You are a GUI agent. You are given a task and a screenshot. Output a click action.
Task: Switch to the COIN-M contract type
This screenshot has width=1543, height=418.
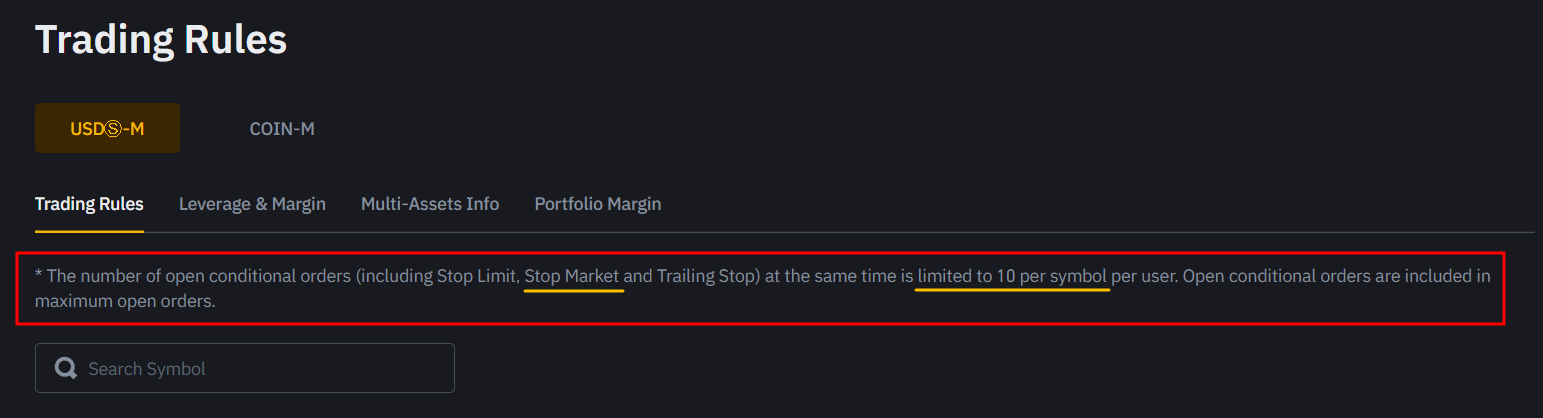282,128
